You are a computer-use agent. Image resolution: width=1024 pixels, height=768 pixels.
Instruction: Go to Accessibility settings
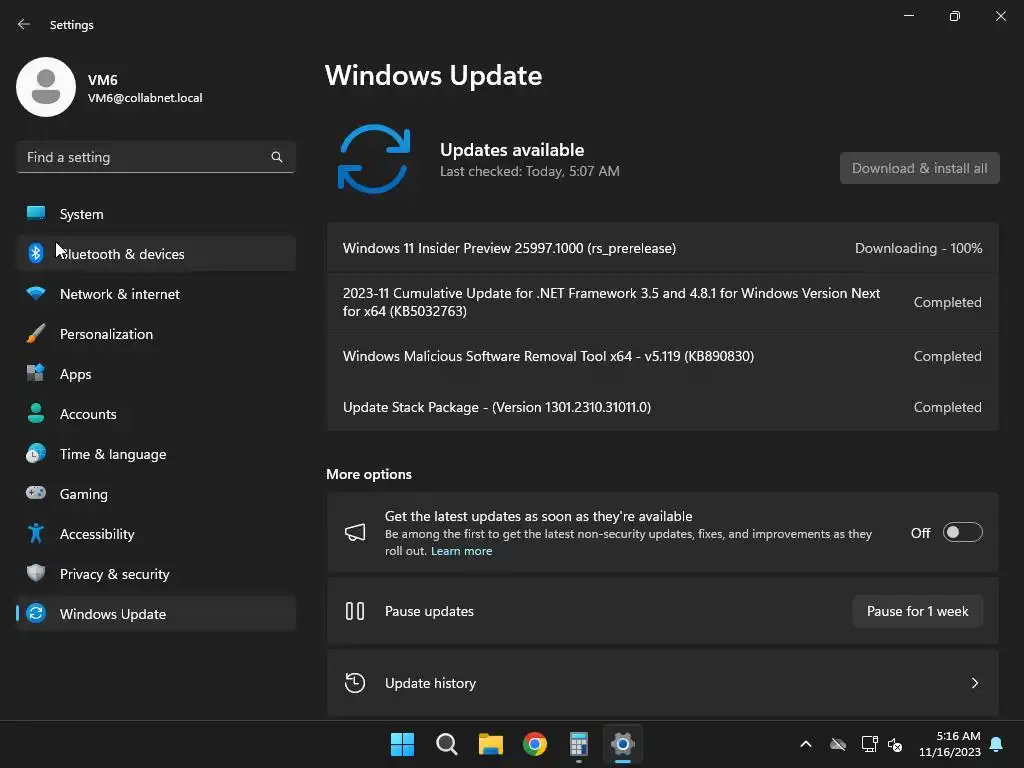pos(156,534)
